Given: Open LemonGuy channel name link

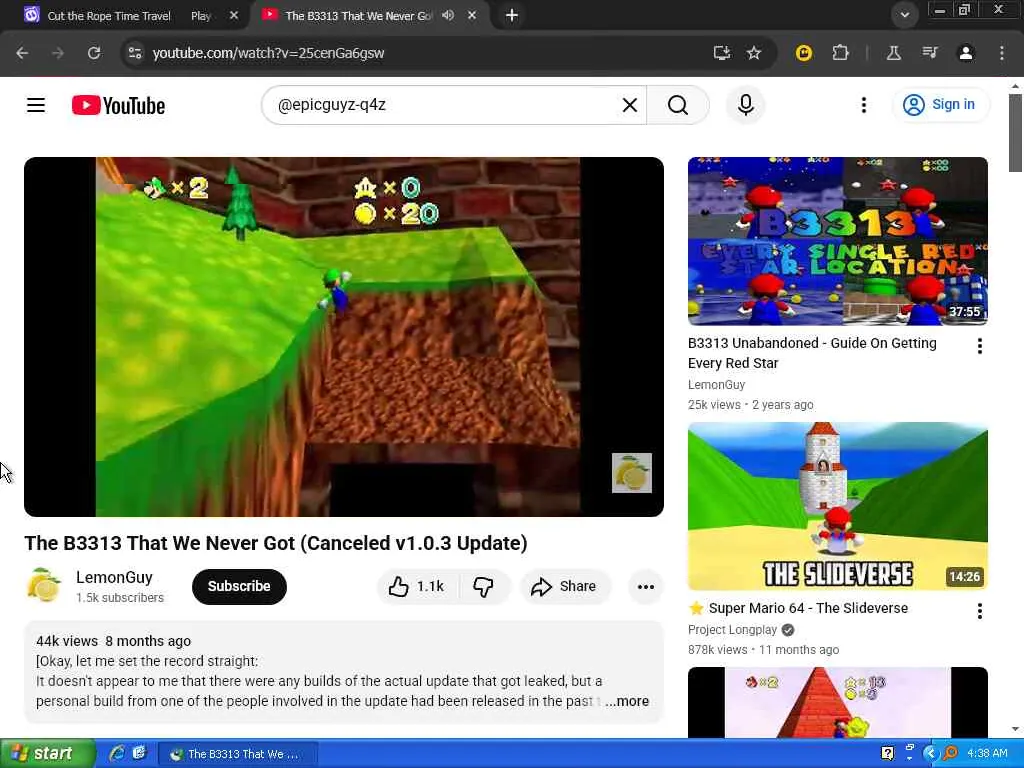Looking at the screenshot, I should coord(114,577).
